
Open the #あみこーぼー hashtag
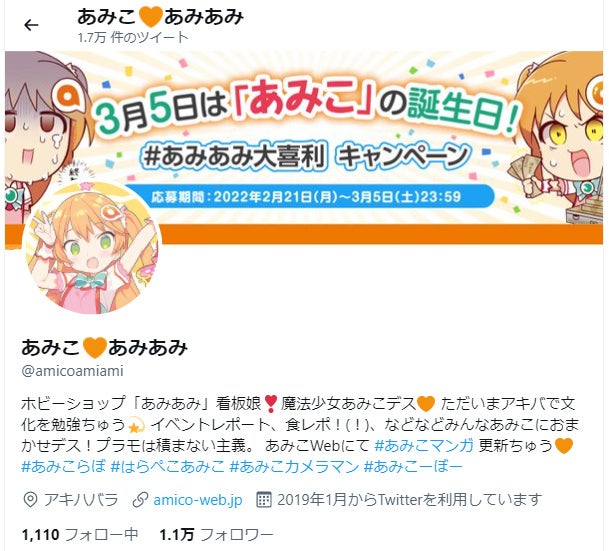point(413,466)
